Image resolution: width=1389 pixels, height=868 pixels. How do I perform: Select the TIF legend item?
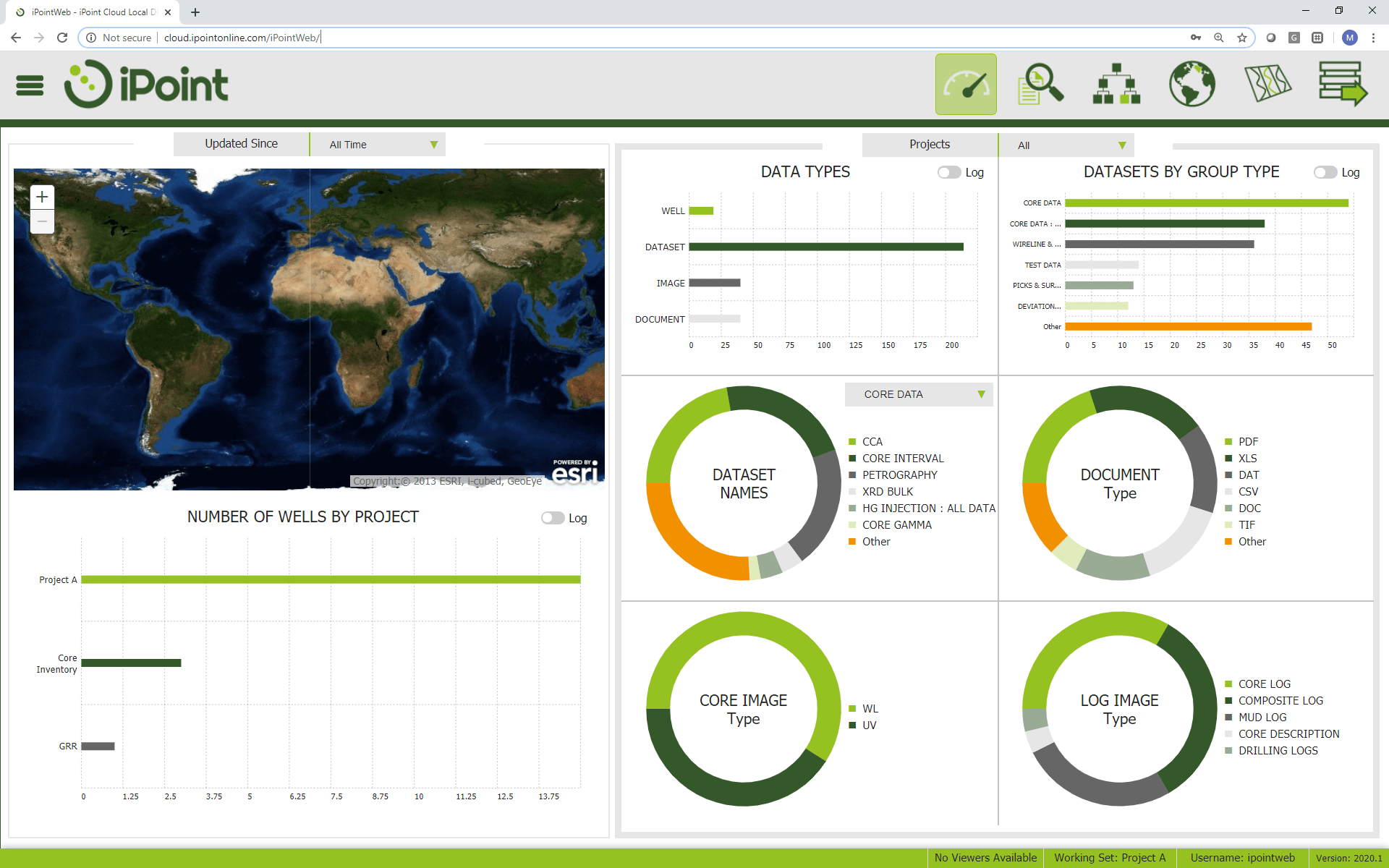(x=1240, y=524)
